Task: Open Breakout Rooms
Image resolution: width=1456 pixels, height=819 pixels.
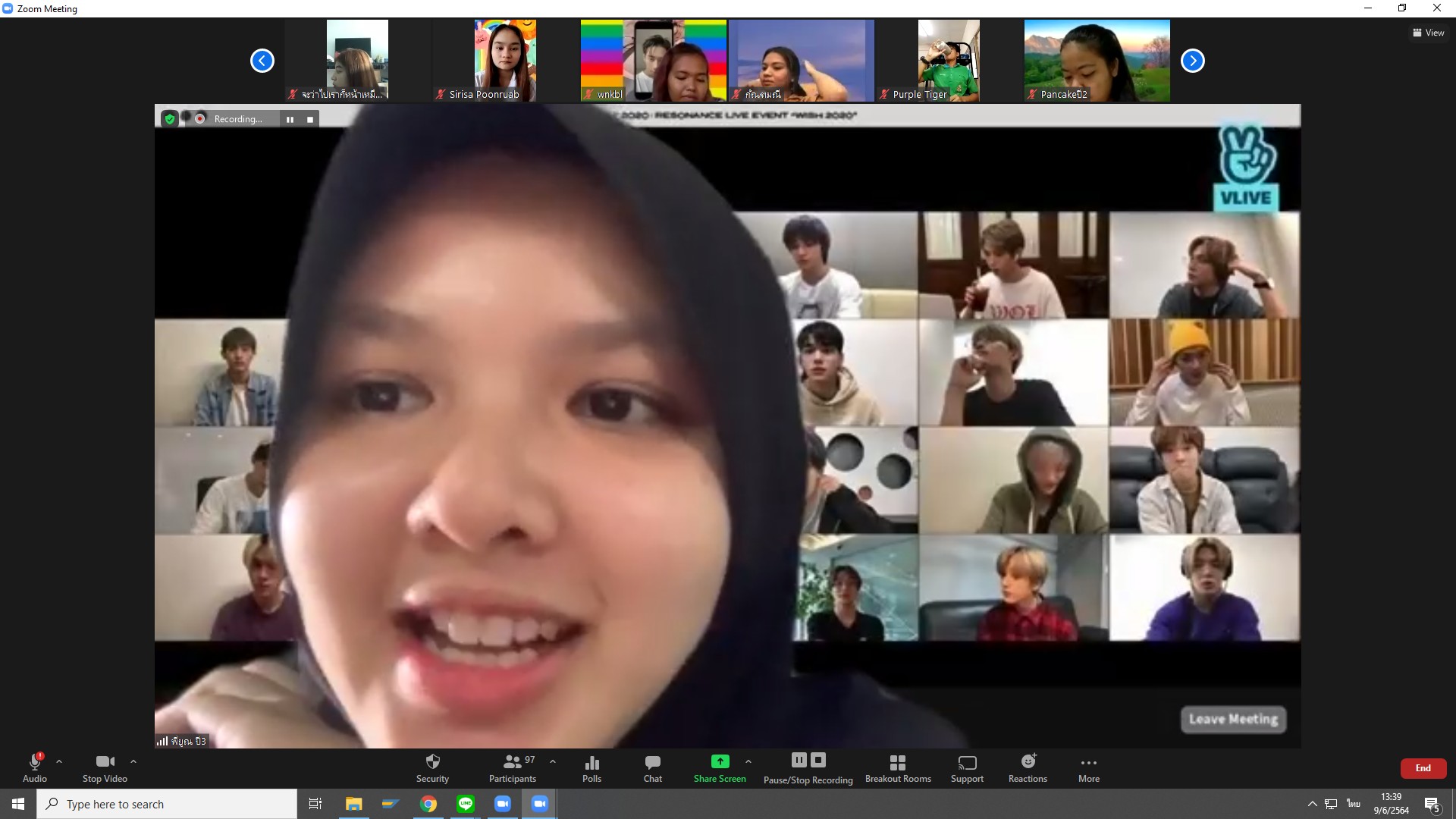Action: point(898,767)
